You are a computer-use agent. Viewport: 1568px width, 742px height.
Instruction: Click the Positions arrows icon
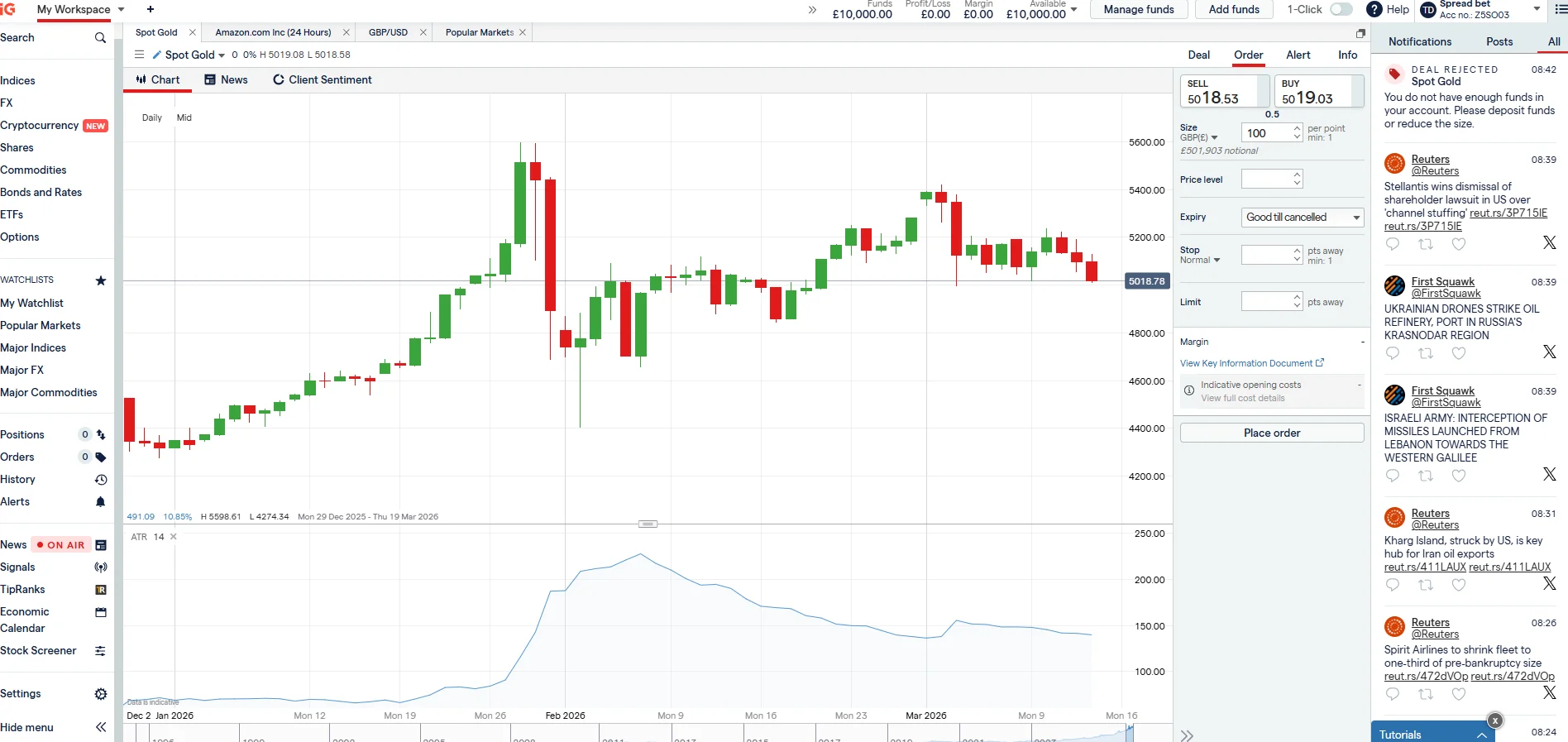coord(101,434)
